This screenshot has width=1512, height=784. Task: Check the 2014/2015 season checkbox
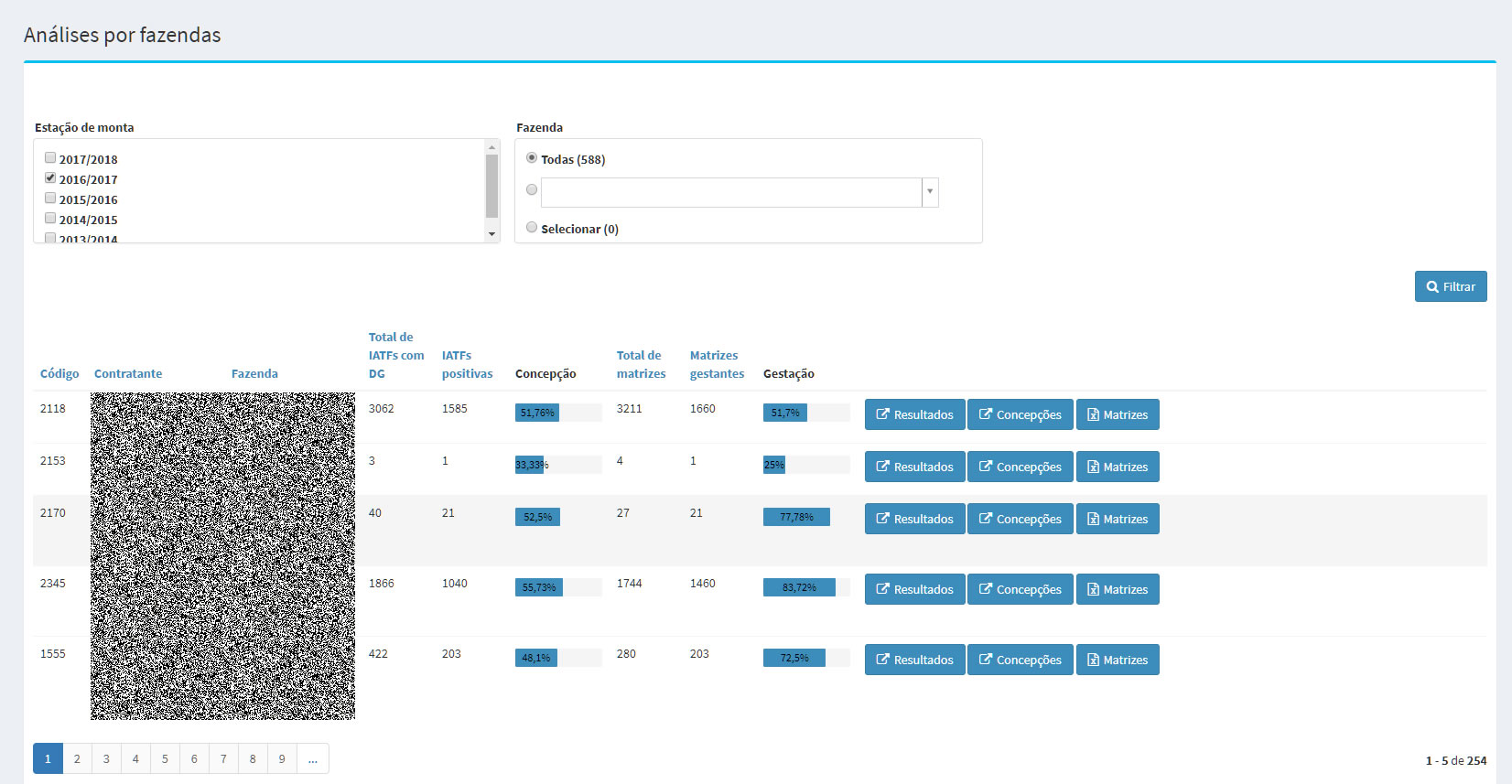50,218
